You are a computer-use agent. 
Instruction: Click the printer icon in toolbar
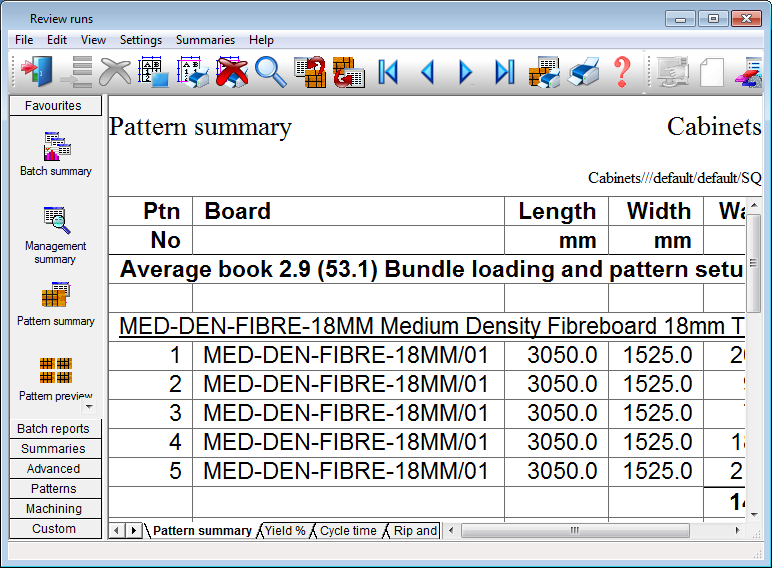pyautogui.click(x=583, y=71)
